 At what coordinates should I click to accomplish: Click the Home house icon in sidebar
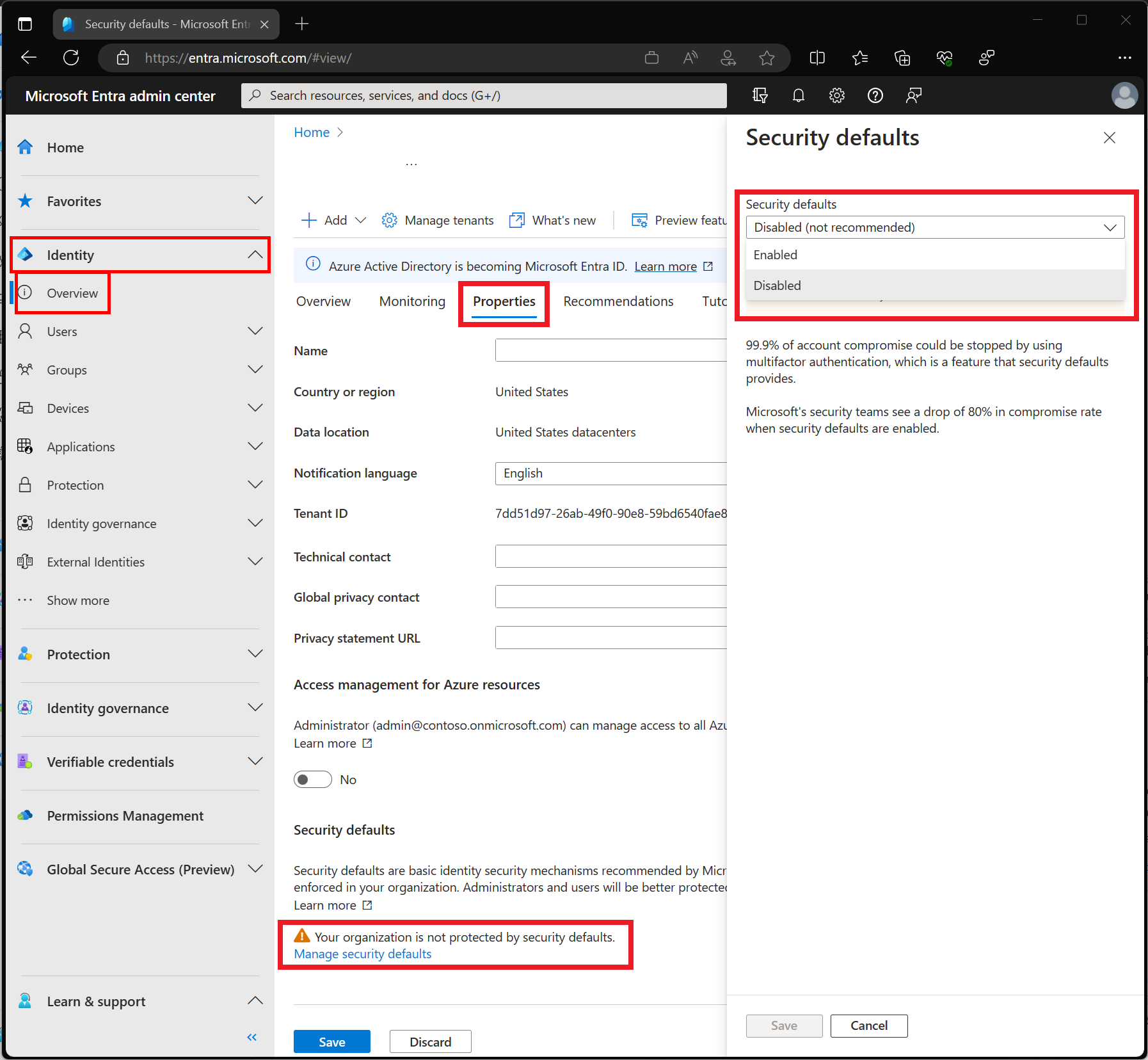[25, 147]
